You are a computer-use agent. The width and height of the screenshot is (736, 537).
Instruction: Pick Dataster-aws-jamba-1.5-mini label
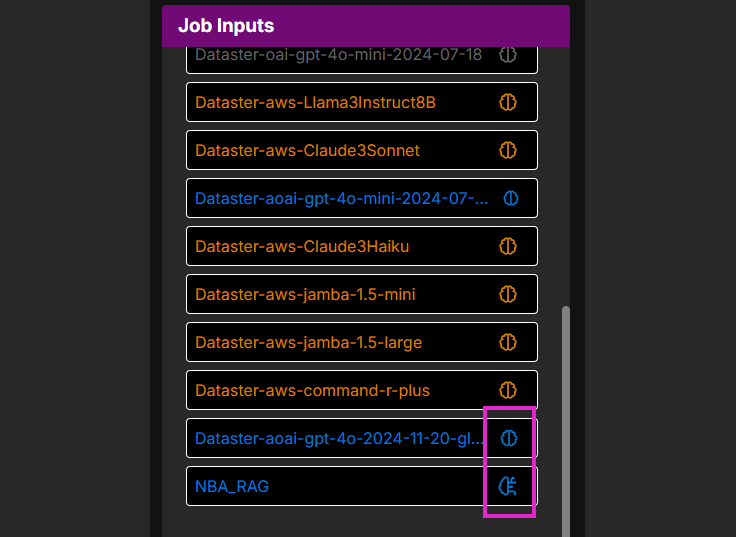pos(305,294)
